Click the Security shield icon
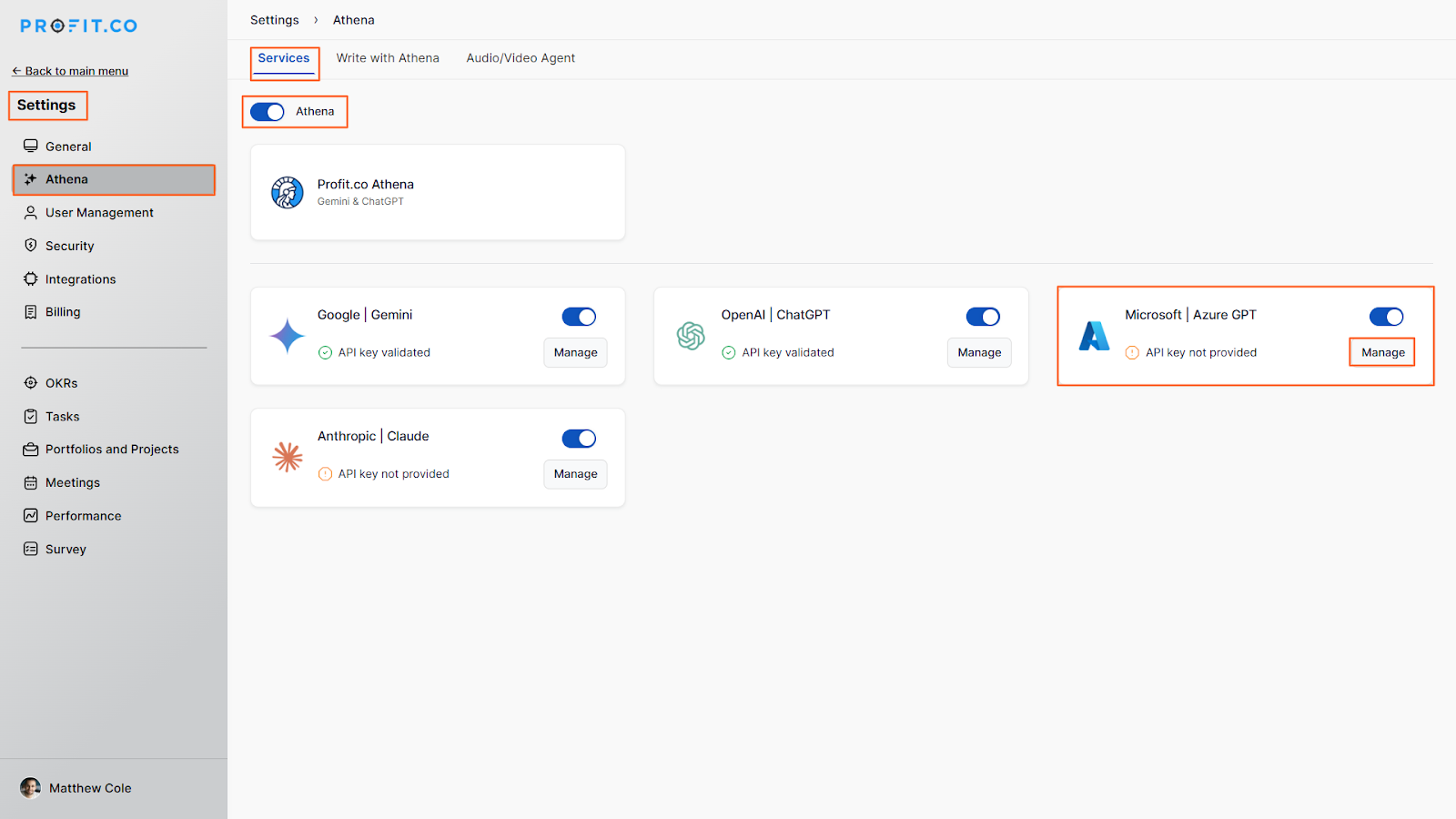 click(31, 246)
